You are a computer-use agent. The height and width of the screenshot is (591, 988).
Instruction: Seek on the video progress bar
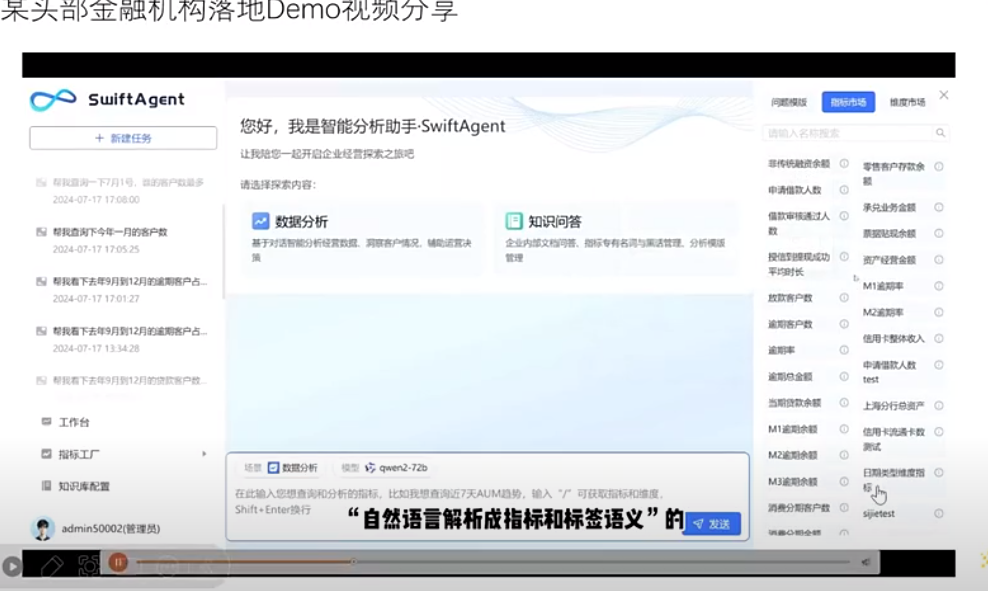[x=493, y=561]
